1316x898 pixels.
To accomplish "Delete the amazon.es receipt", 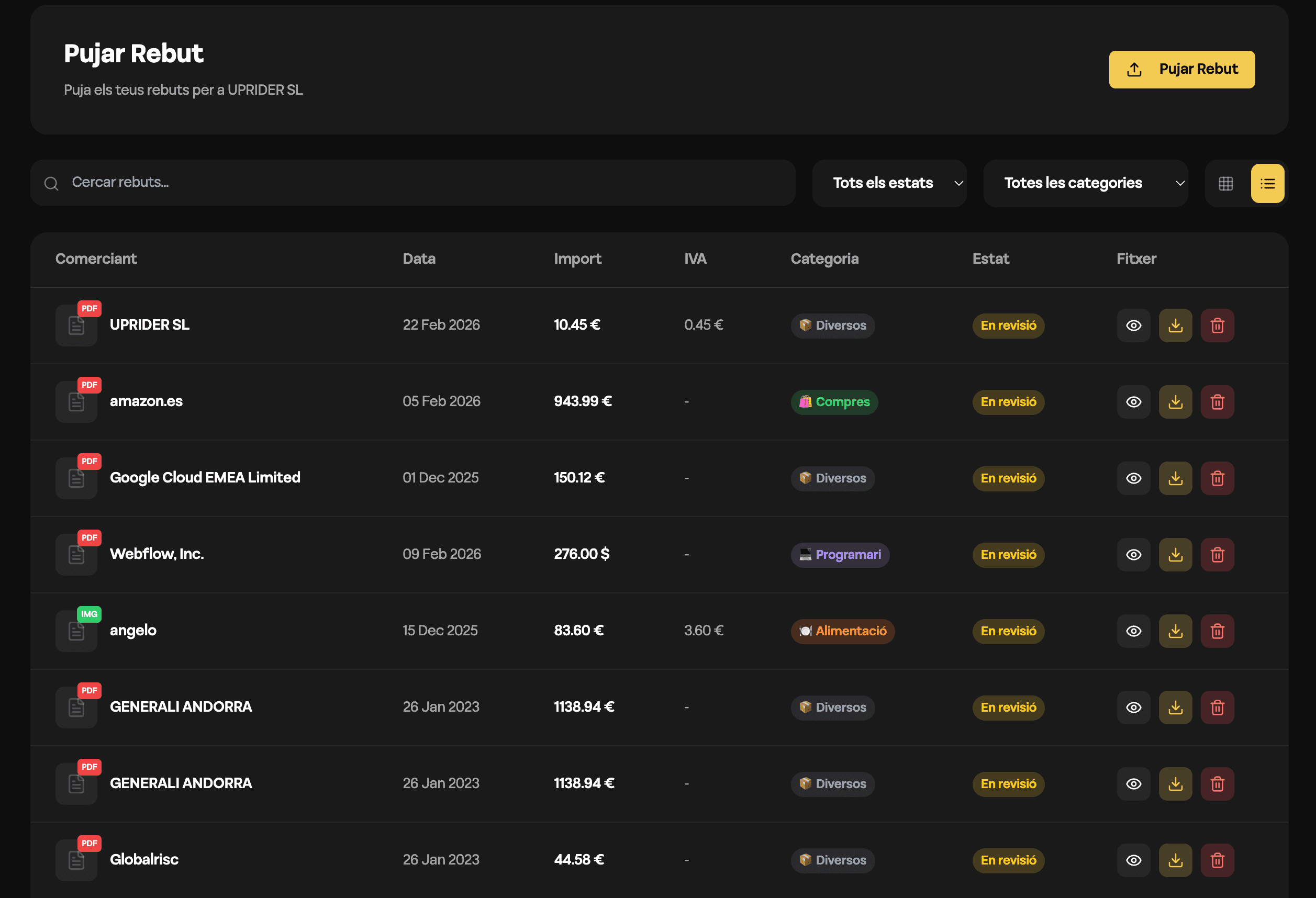I will click(1217, 401).
